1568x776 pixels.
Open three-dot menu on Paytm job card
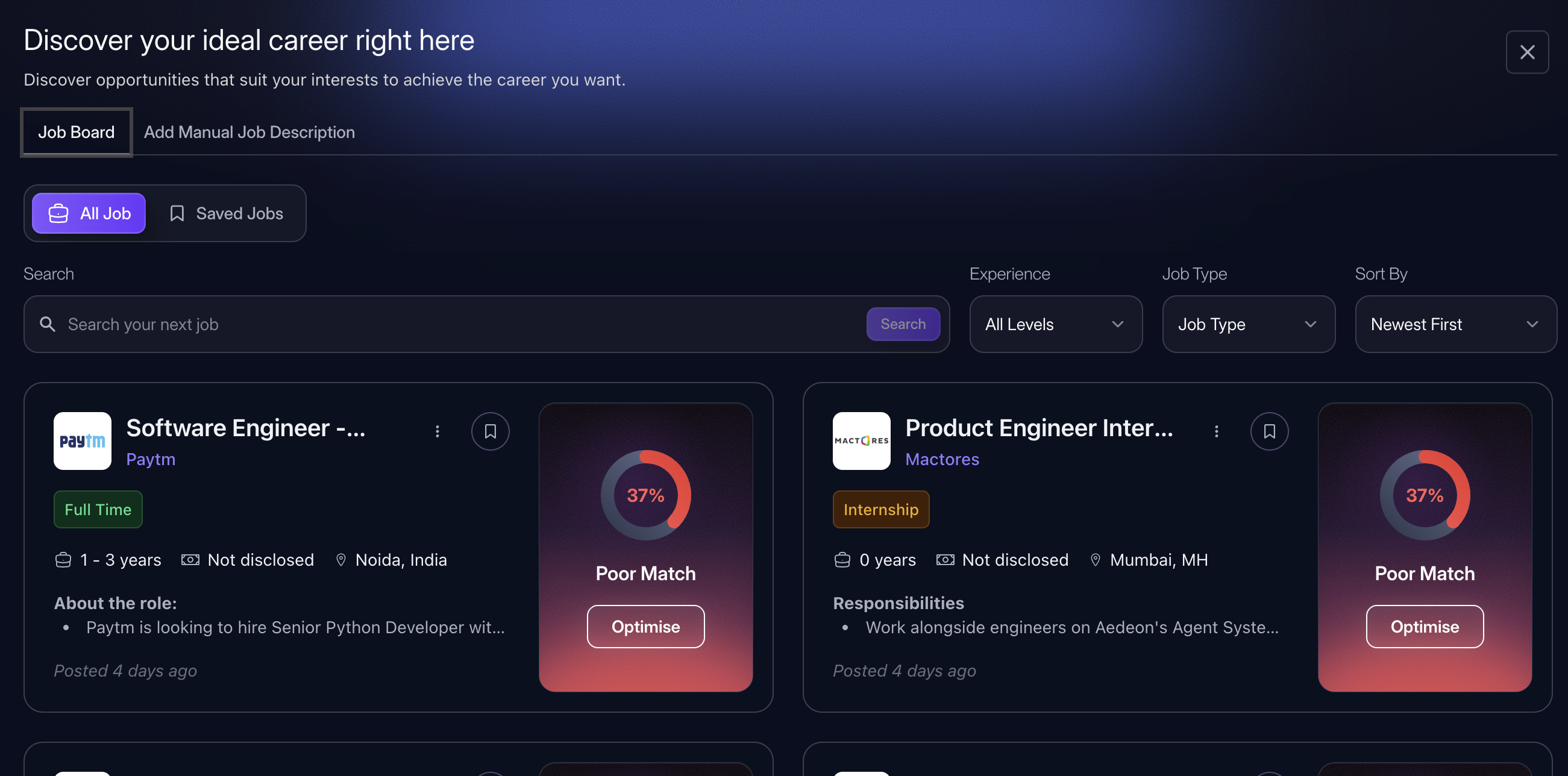point(437,431)
